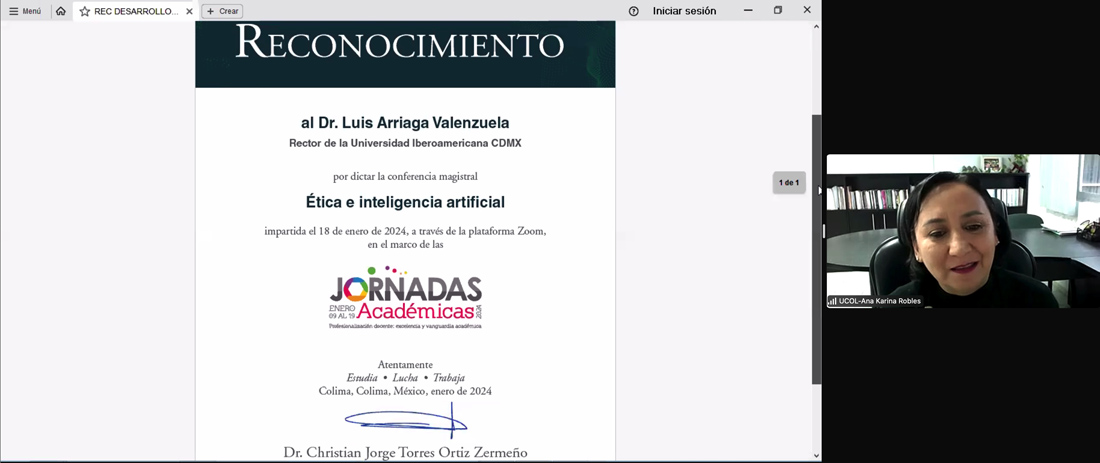1100x463 pixels.
Task: Click 'en el marco de las' text
Action: point(405,244)
